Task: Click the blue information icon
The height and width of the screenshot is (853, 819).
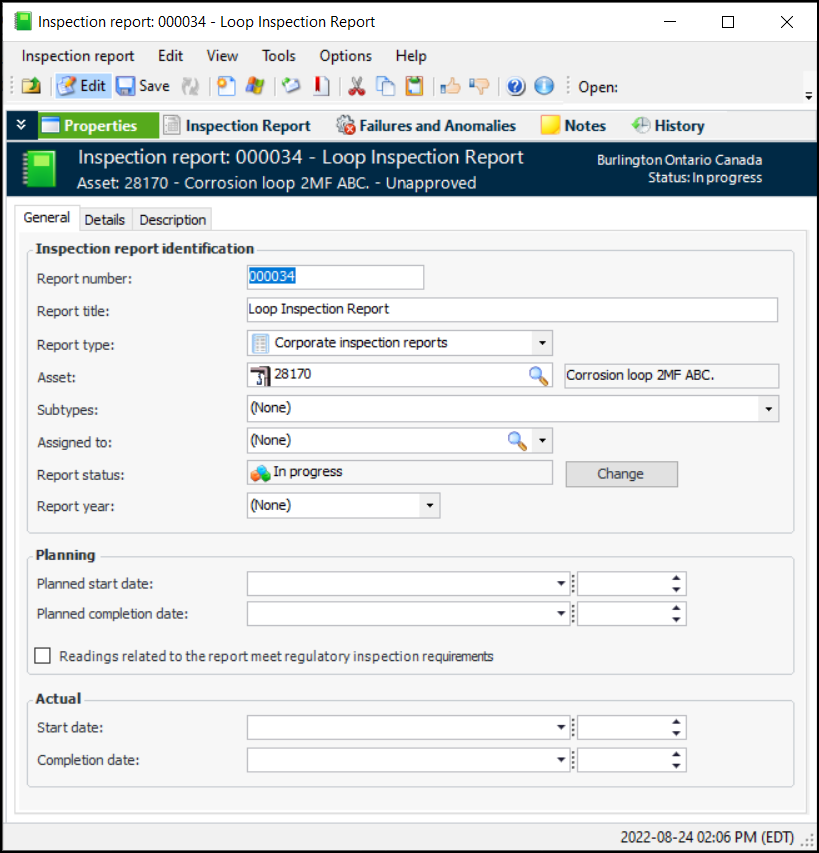Action: point(544,87)
